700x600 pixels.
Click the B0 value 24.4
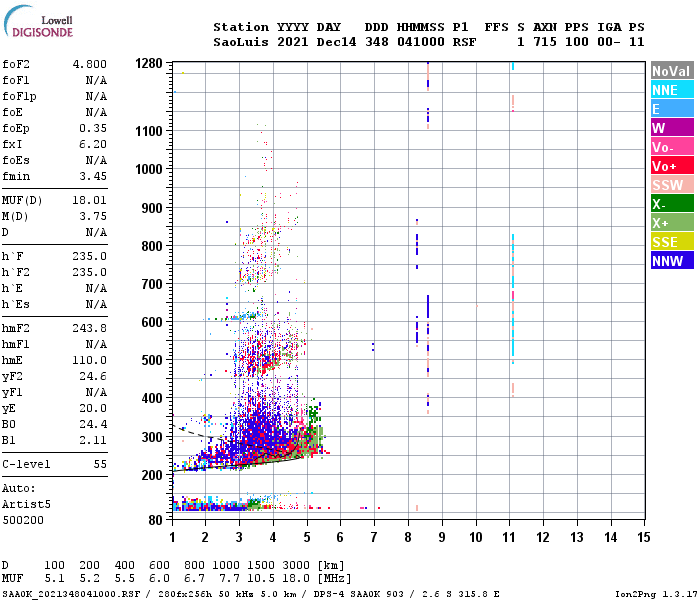pyautogui.click(x=93, y=425)
